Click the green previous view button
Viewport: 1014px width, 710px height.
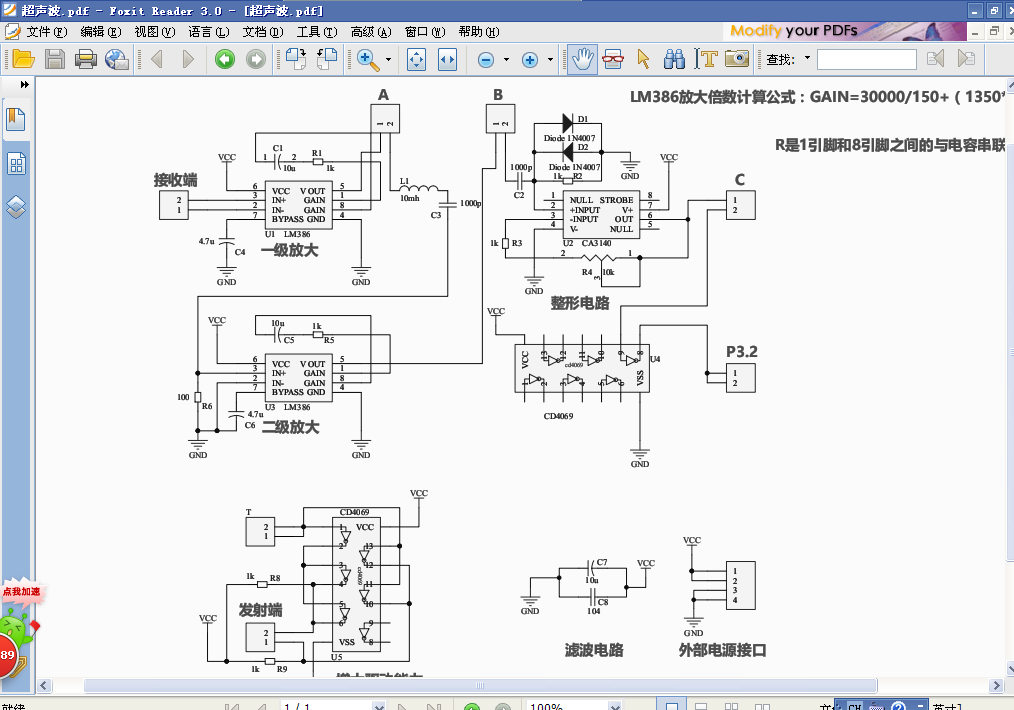(x=224, y=59)
